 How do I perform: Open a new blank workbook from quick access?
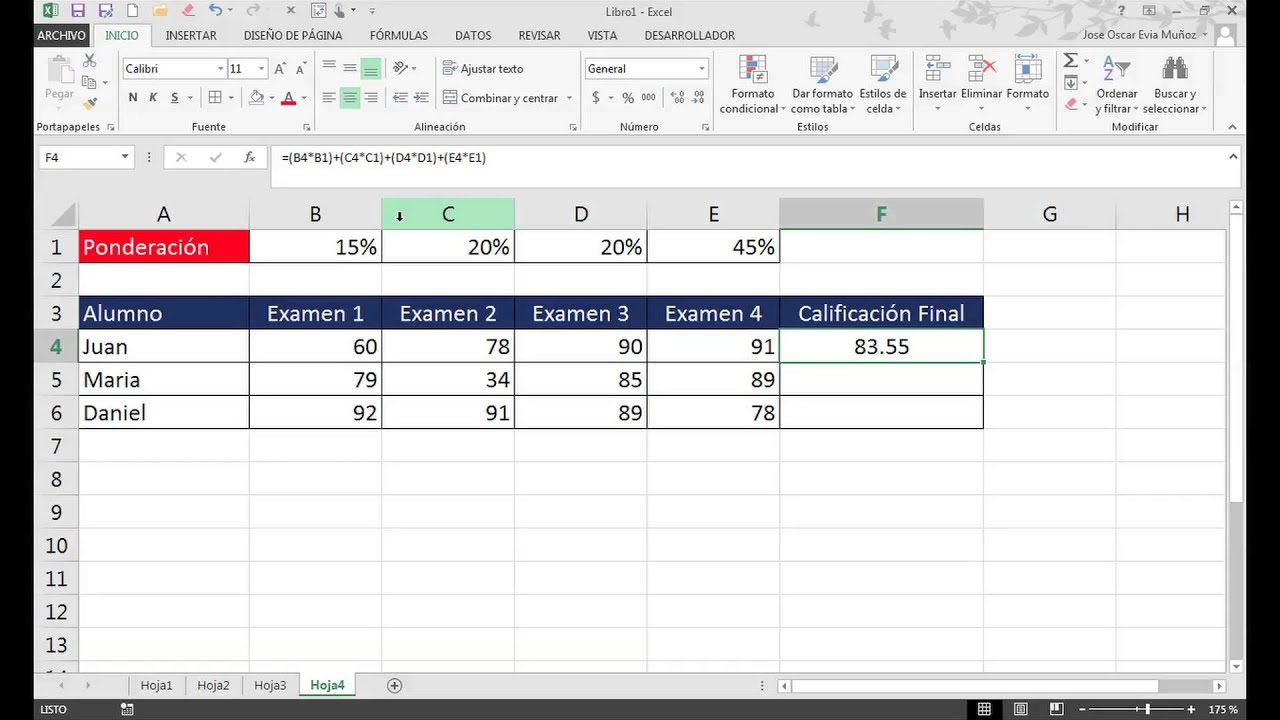point(133,11)
